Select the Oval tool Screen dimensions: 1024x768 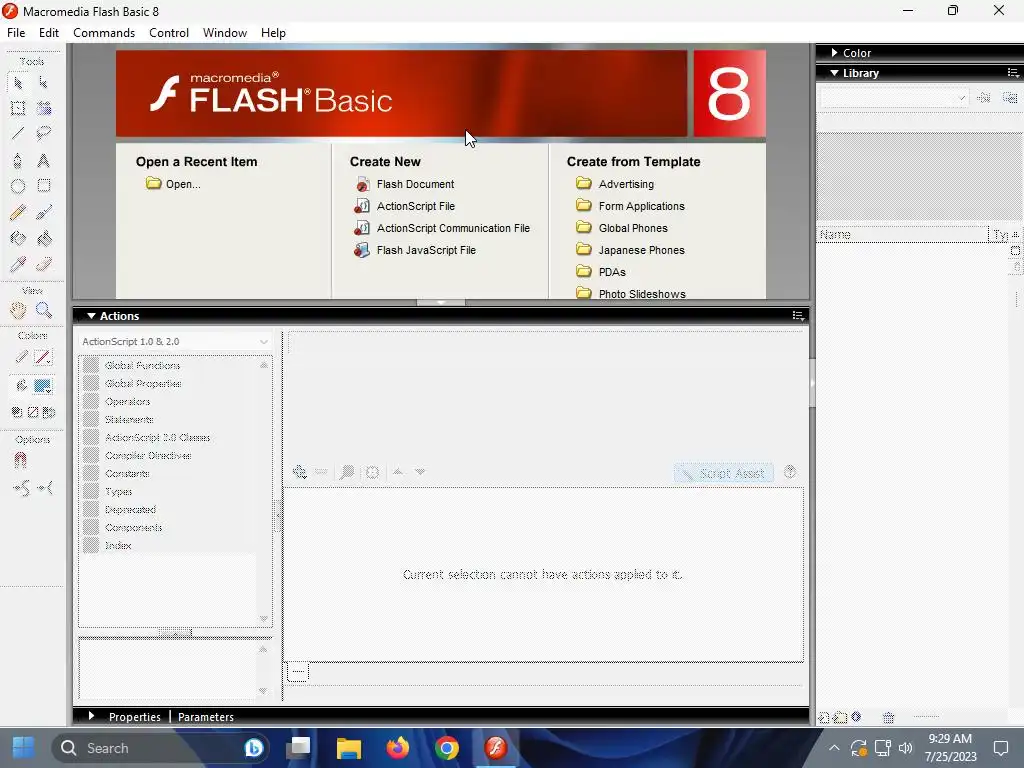[x=18, y=186]
